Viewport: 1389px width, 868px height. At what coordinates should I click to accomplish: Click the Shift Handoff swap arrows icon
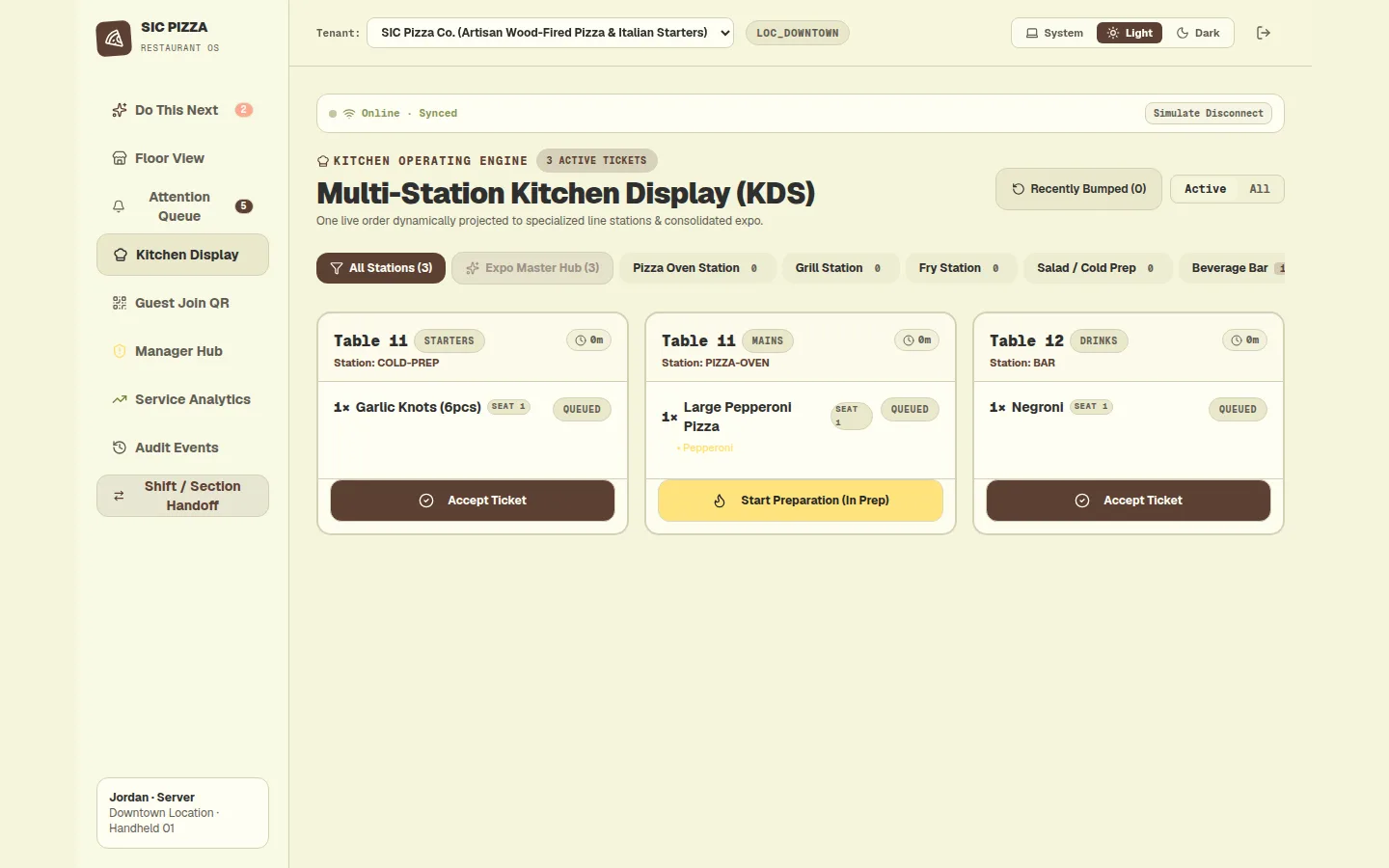click(119, 496)
